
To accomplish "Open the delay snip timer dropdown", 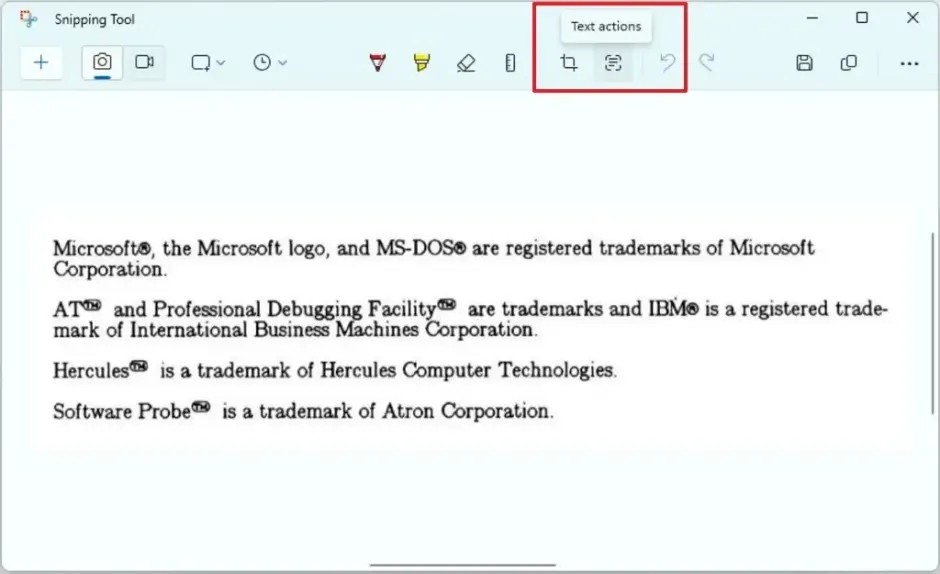I will (x=270, y=63).
